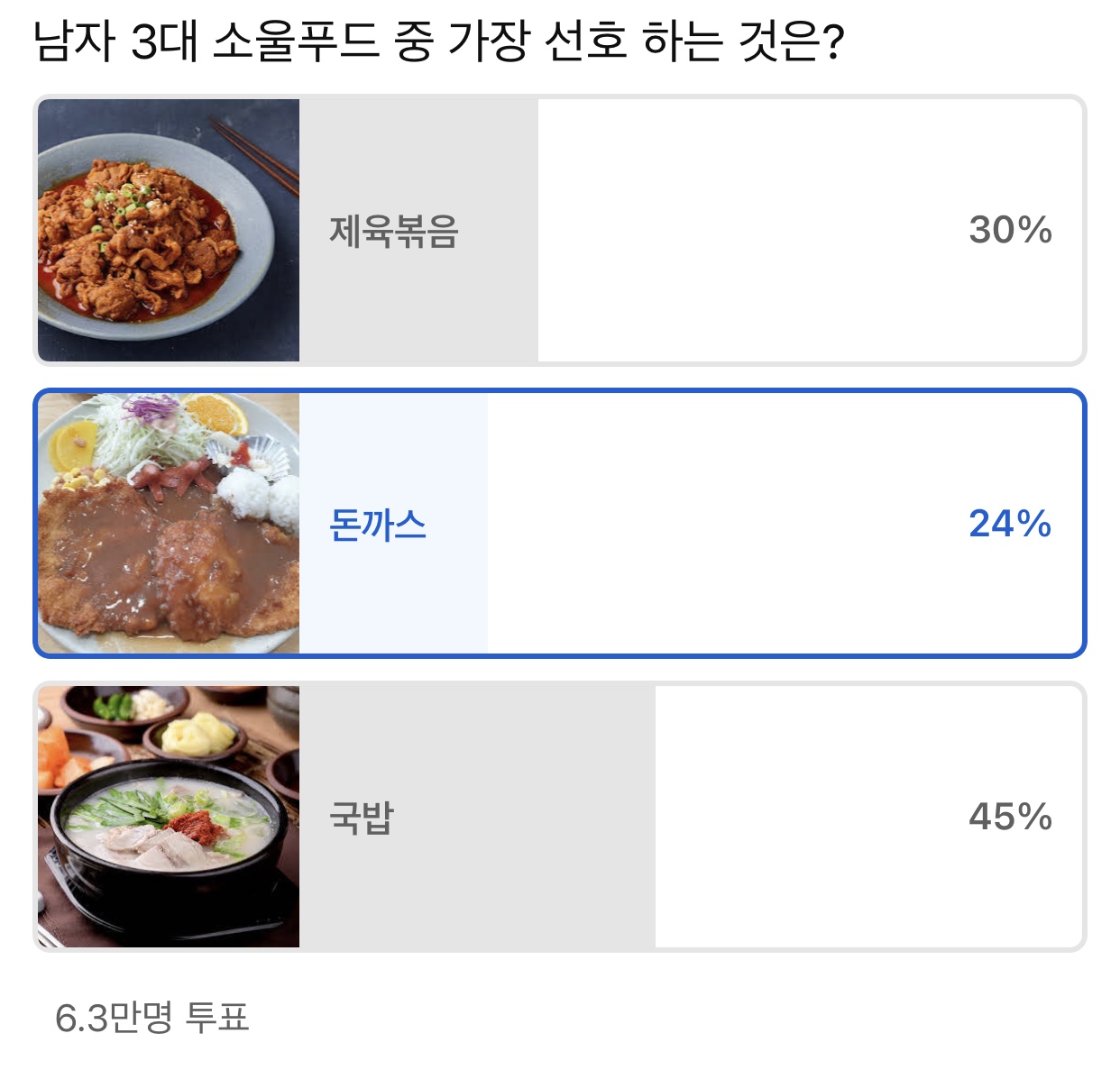Click the 돈까스 cutlet dish image

(169, 523)
